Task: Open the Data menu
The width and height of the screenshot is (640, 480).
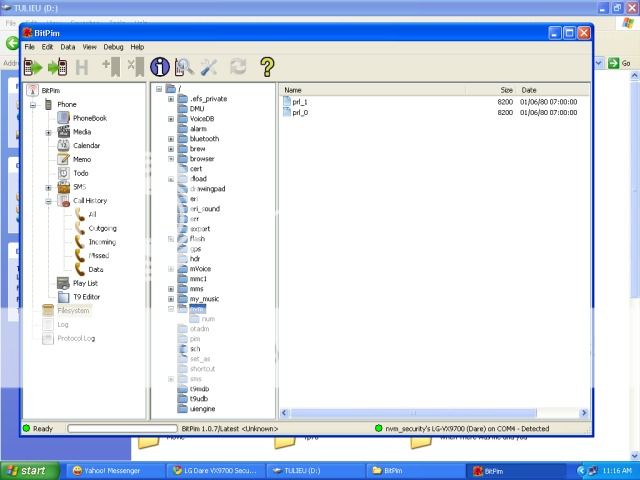Action: (x=67, y=47)
